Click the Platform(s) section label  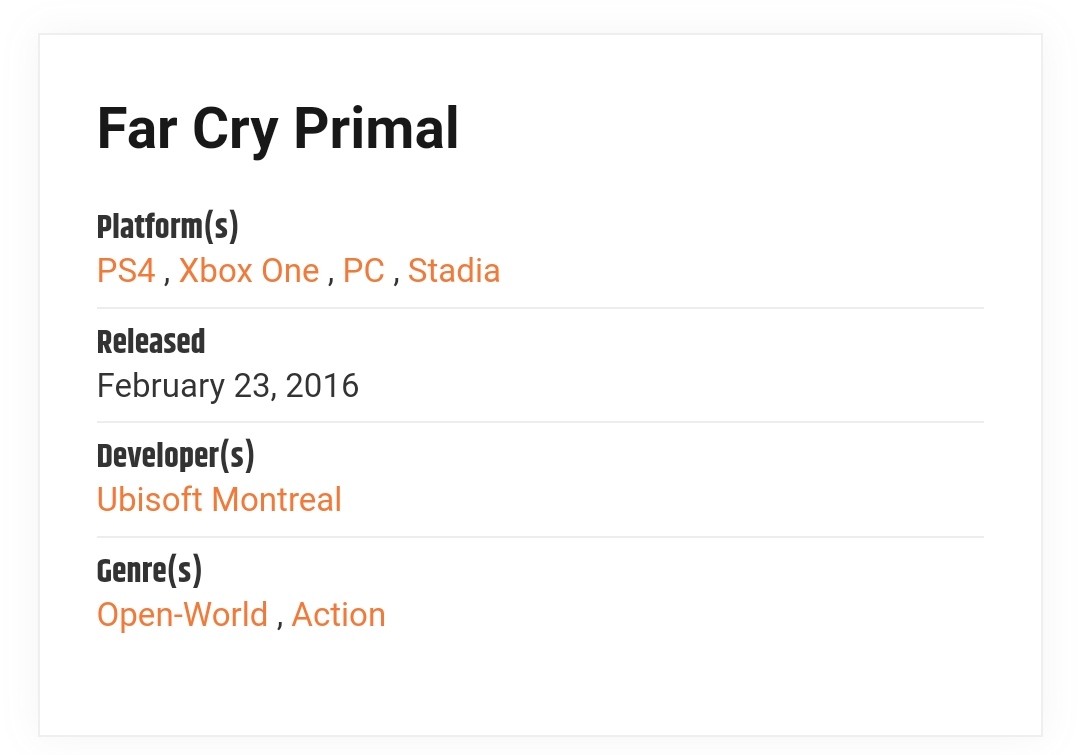pos(167,228)
